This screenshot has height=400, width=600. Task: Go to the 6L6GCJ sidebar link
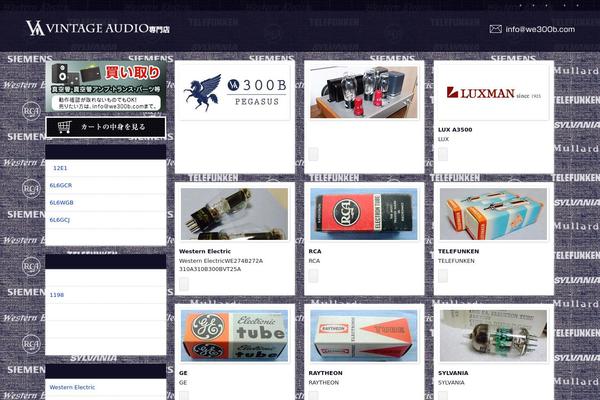pos(60,220)
